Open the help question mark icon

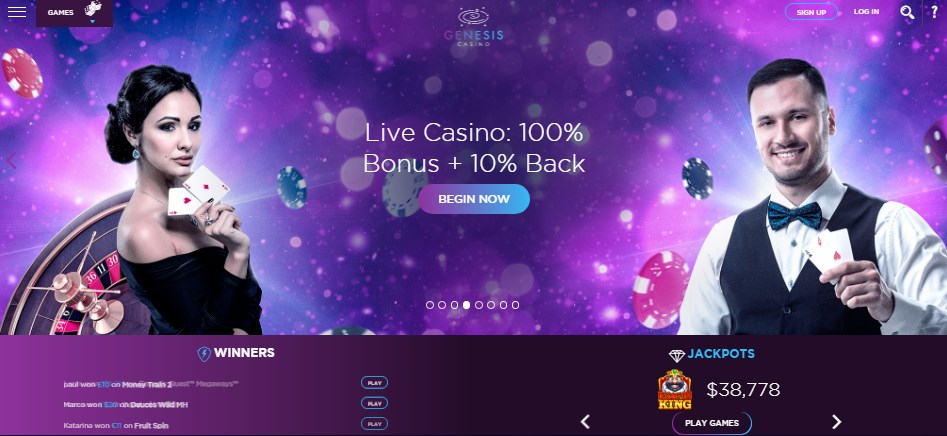(935, 12)
